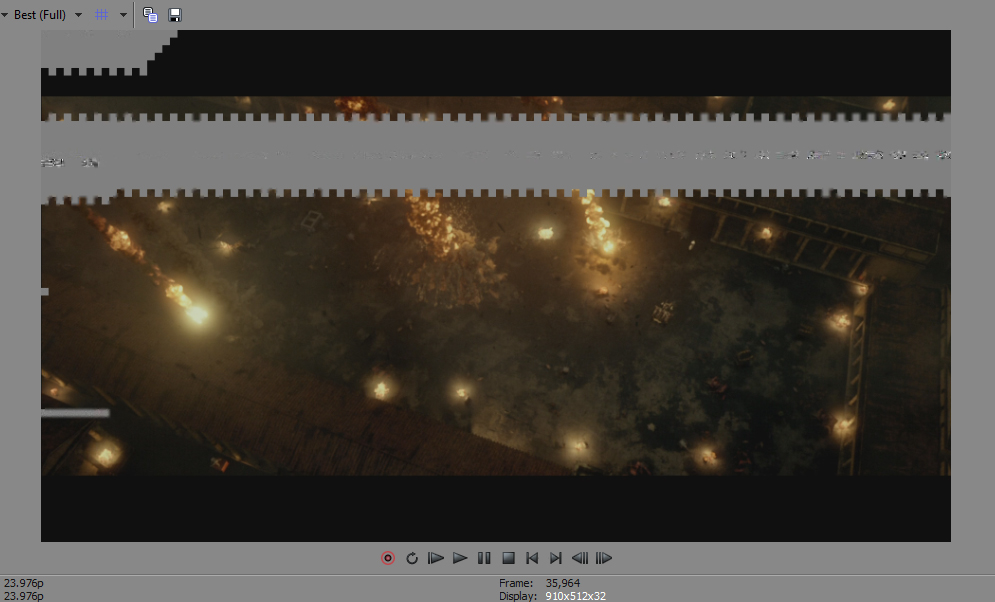Click the Frame: label
Image resolution: width=995 pixels, height=602 pixels.
click(x=516, y=583)
